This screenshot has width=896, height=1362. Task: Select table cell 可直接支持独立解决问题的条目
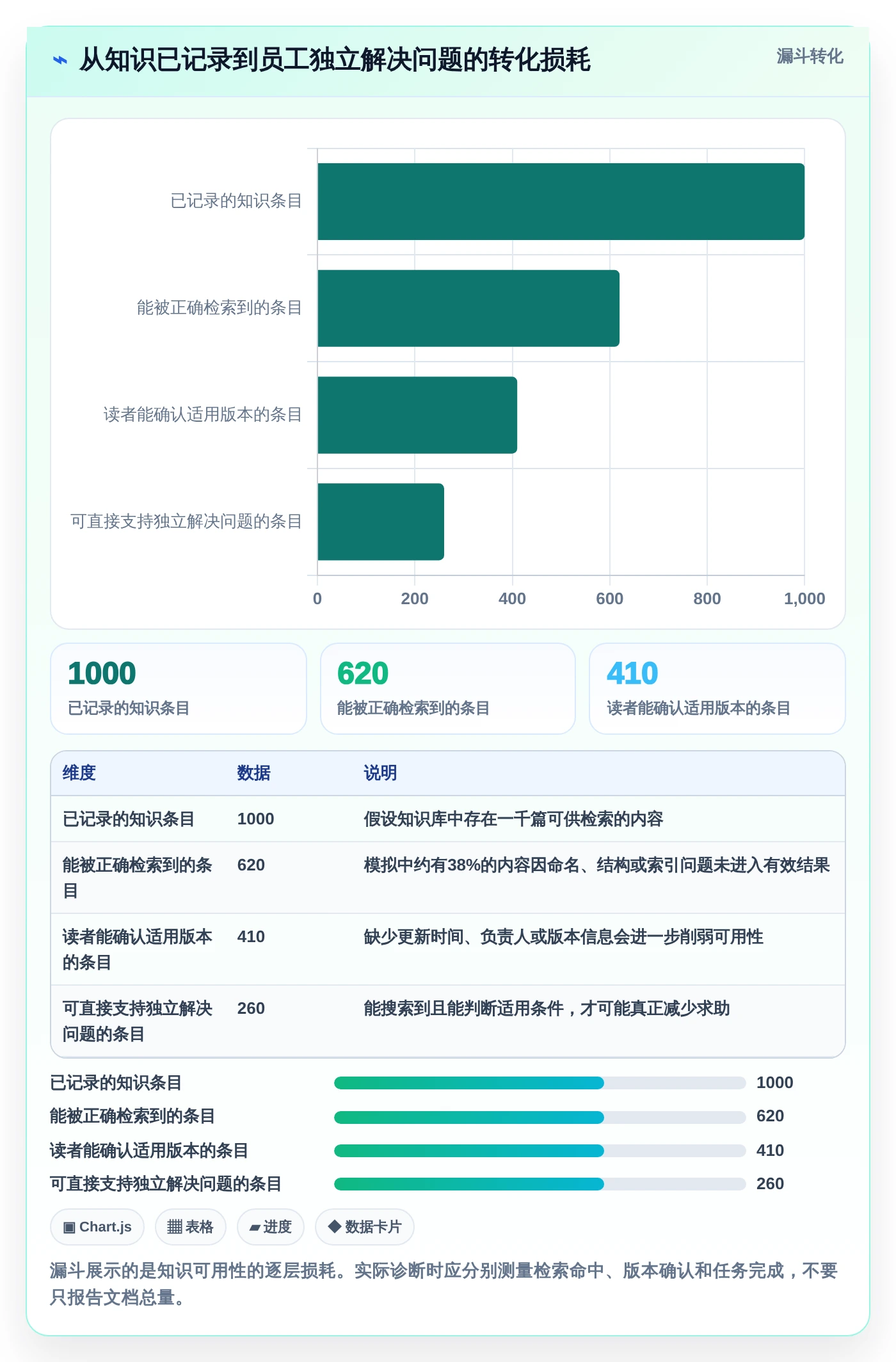pyautogui.click(x=138, y=1021)
